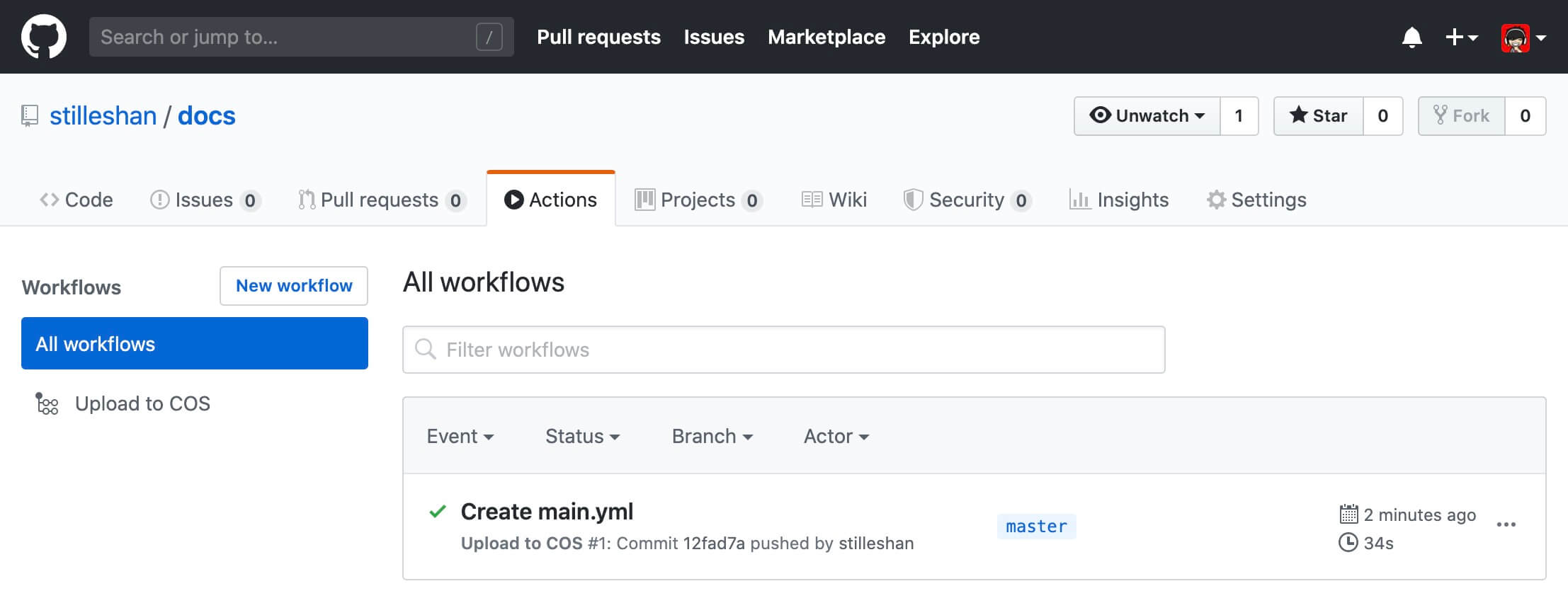Click the Filter workflows search field

click(x=783, y=350)
